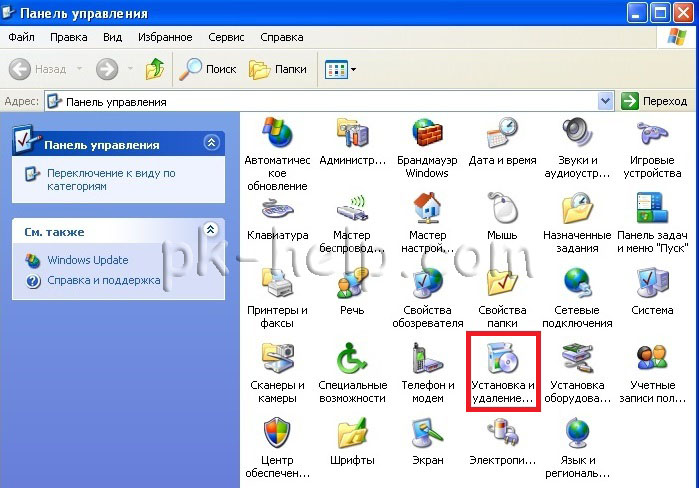Open Шрифты folder icon
The image size is (699, 488).
[352, 432]
